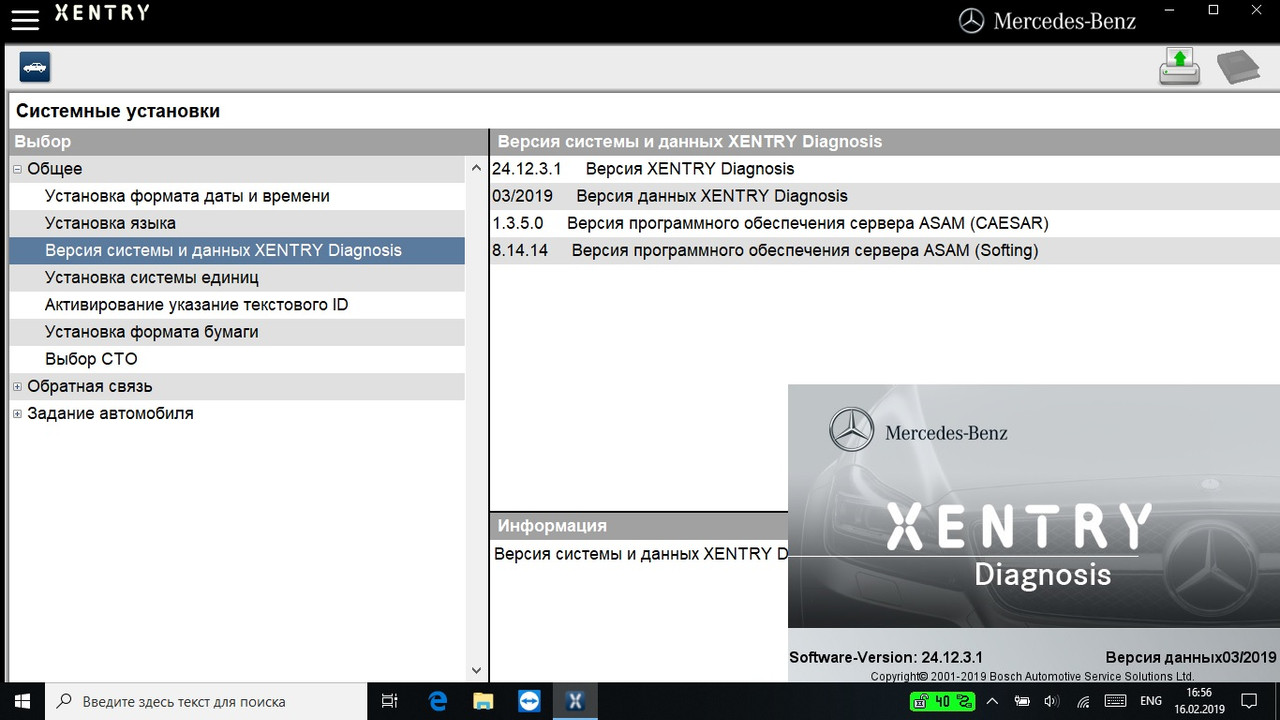Image resolution: width=1280 pixels, height=720 pixels.
Task: Open Task View in the taskbar
Action: (390, 701)
